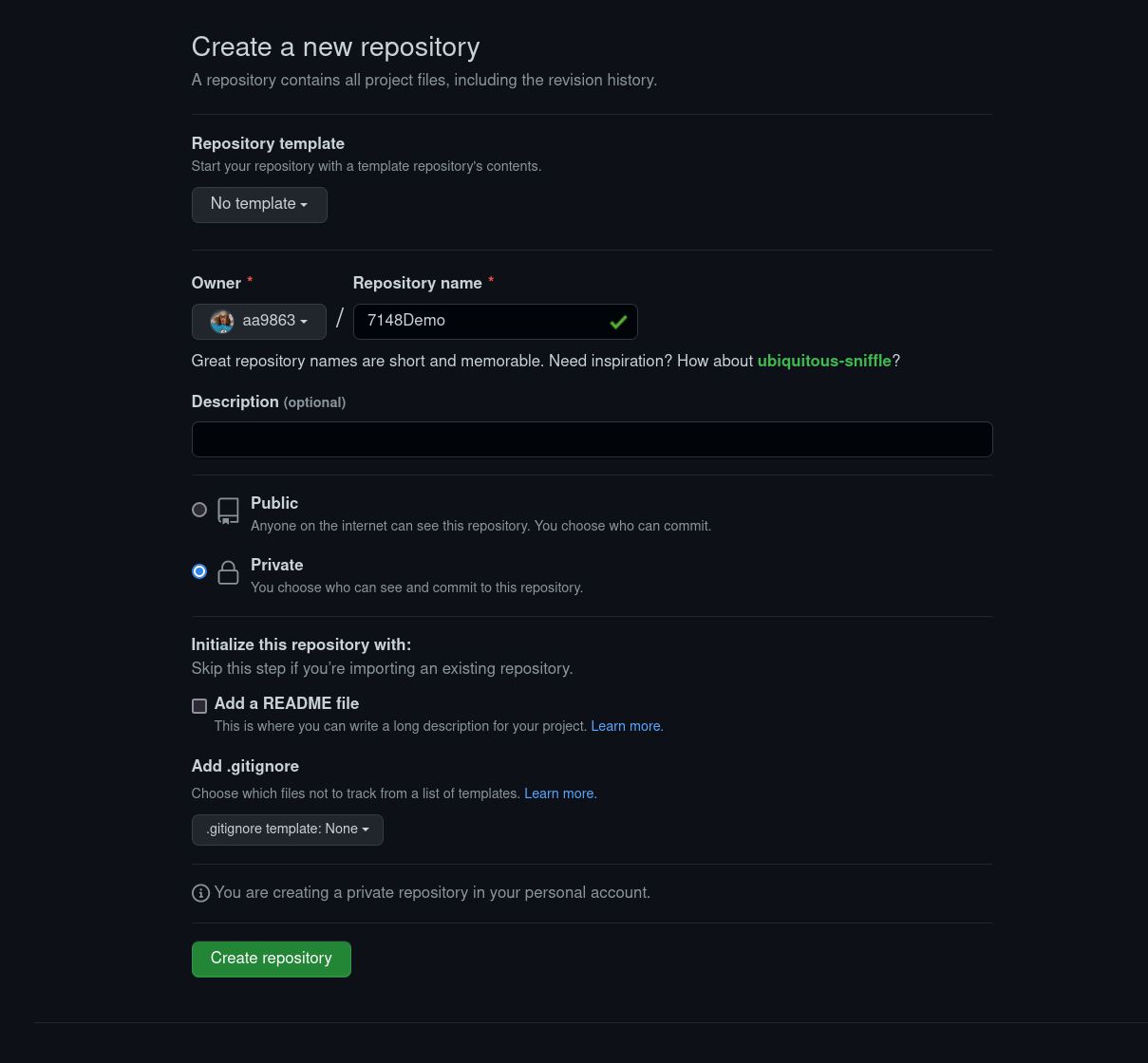Click the Initialize this repository with heading

[301, 644]
